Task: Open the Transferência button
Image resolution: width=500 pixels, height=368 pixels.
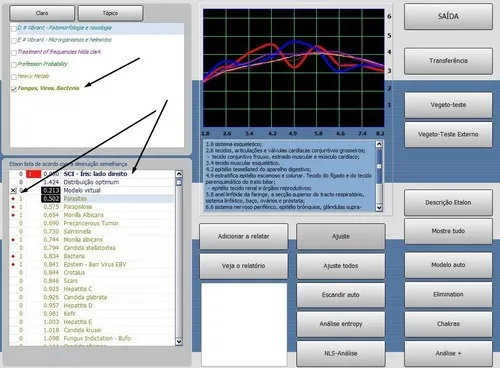Action: coord(448,61)
